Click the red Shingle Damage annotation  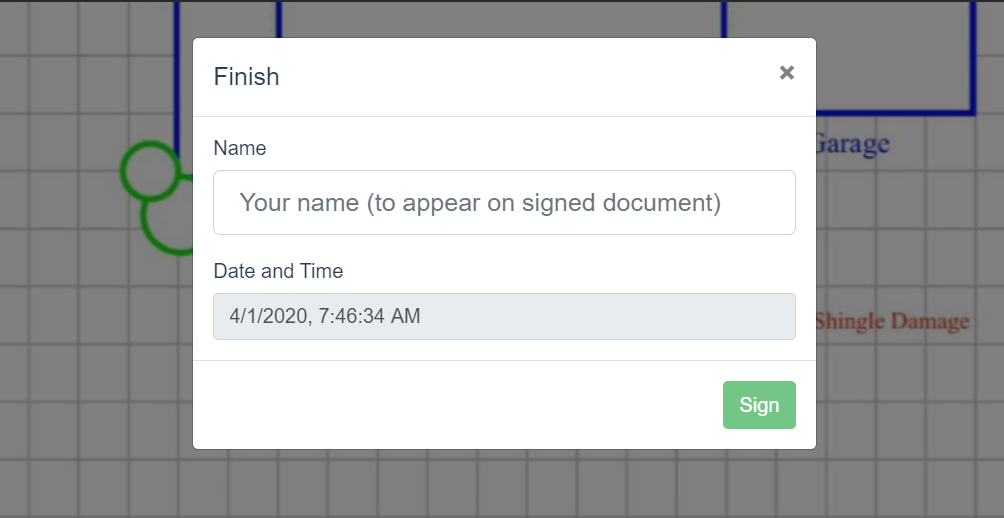pos(893,321)
